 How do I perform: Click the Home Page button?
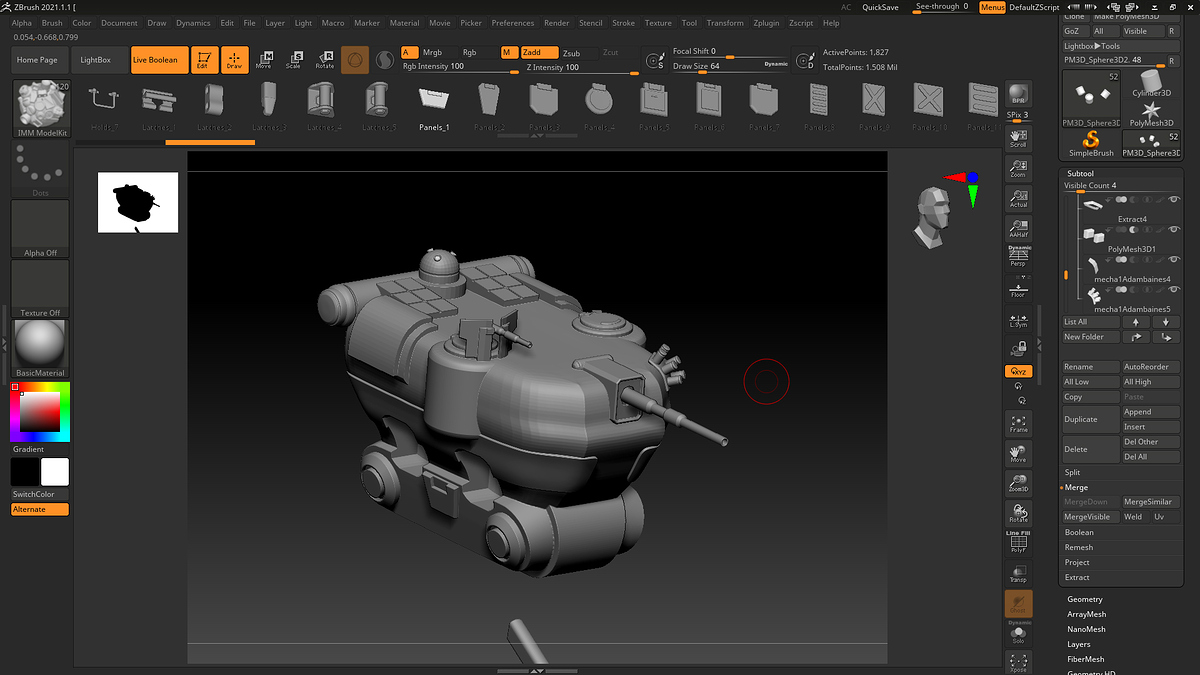tap(37, 60)
